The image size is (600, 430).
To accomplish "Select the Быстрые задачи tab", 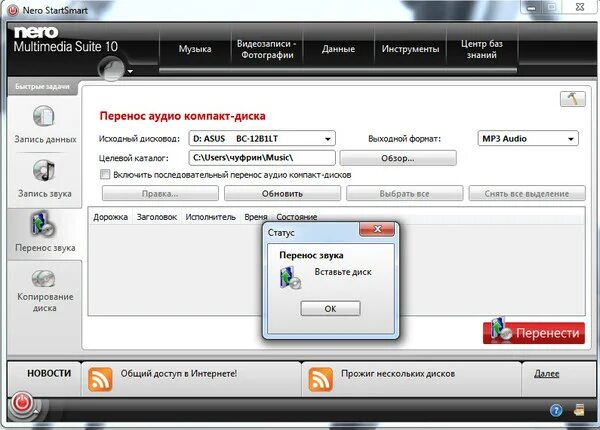I will (42, 87).
